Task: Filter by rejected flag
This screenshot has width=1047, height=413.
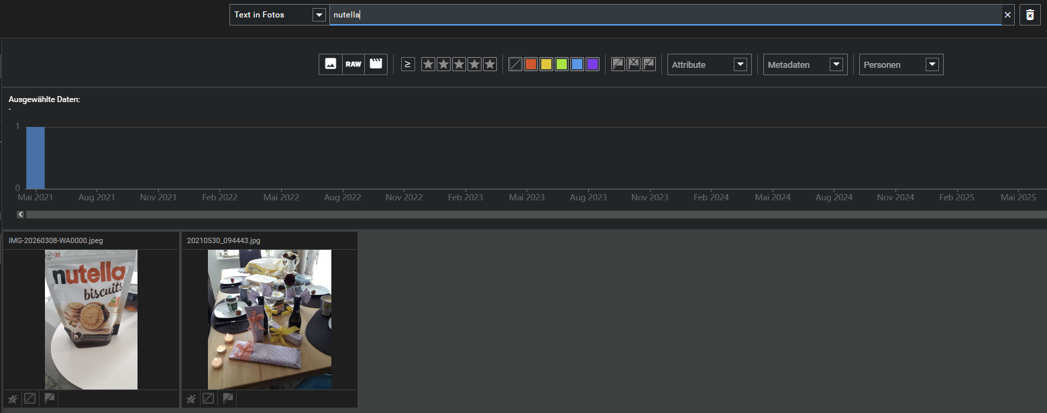Action: click(634, 64)
